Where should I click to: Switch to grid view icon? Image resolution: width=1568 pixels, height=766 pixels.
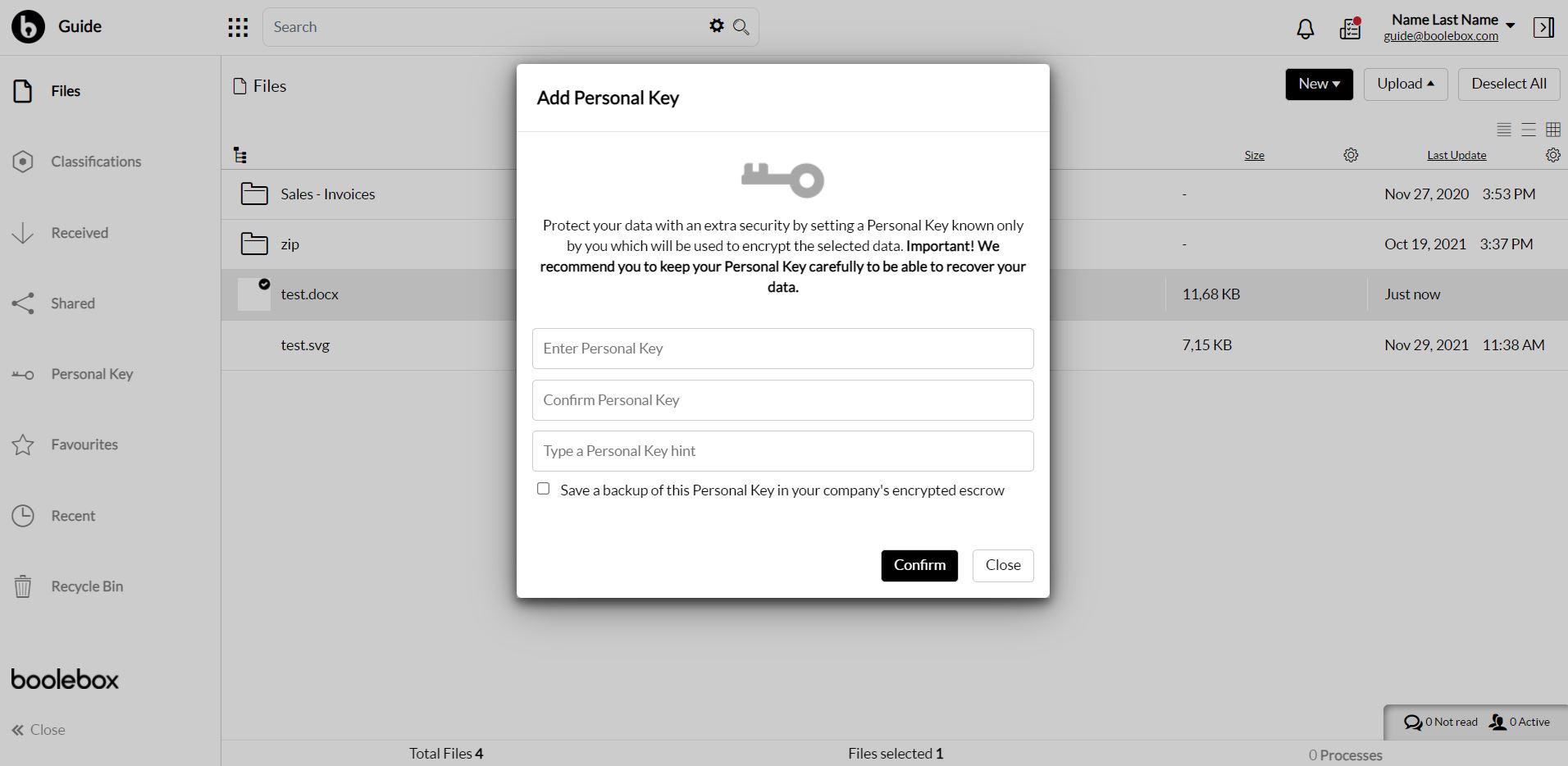click(1553, 130)
